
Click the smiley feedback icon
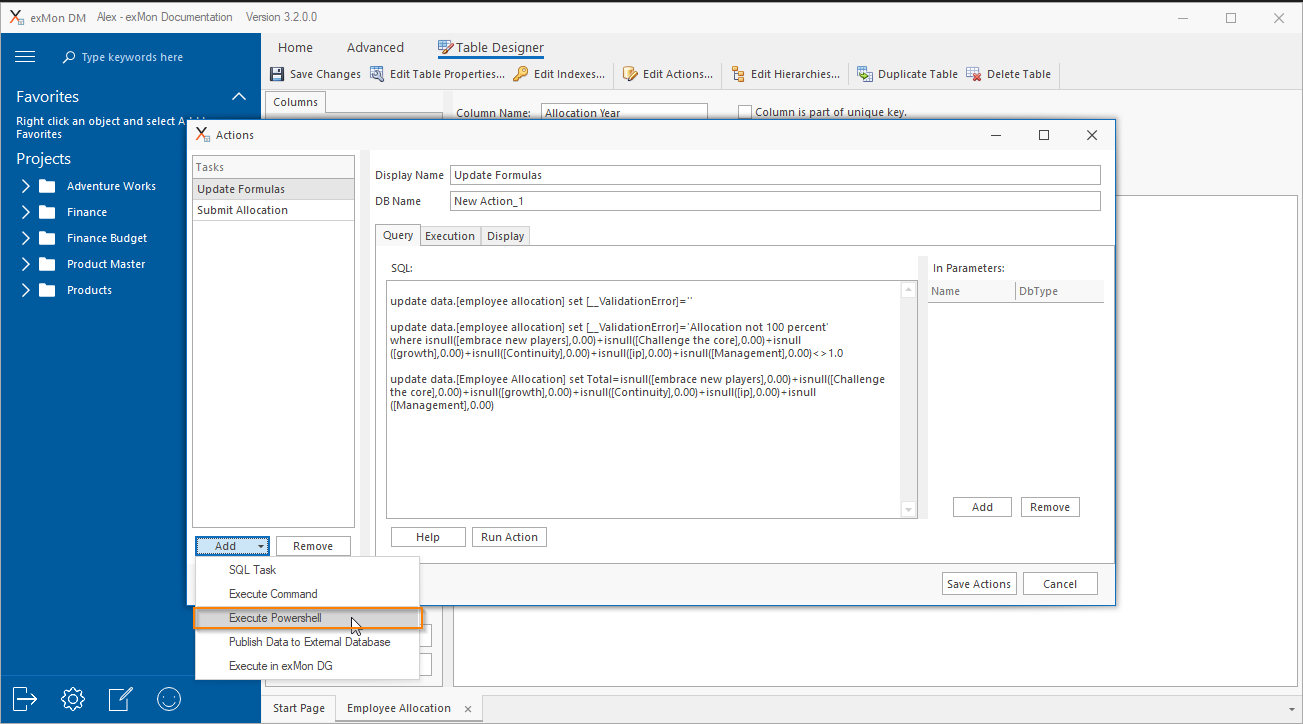tap(169, 698)
